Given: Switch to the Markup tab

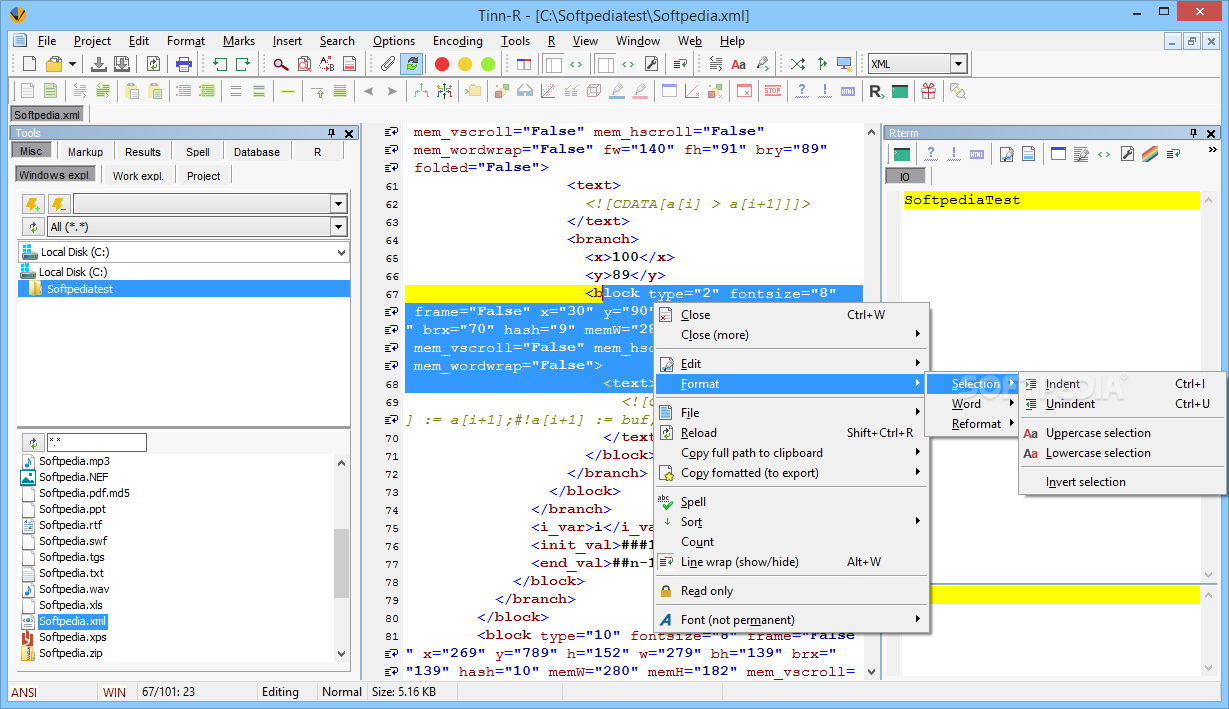Looking at the screenshot, I should (86, 152).
